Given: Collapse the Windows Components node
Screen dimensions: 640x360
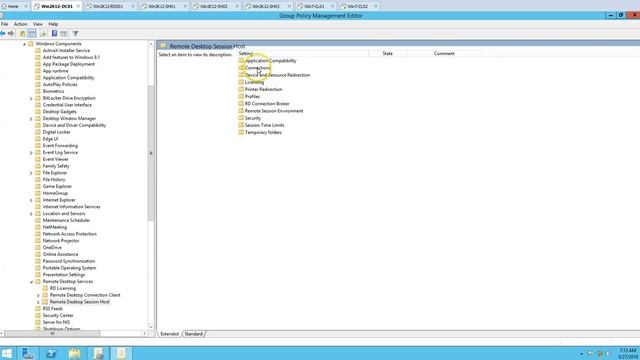Looking at the screenshot, I should 24,44.
